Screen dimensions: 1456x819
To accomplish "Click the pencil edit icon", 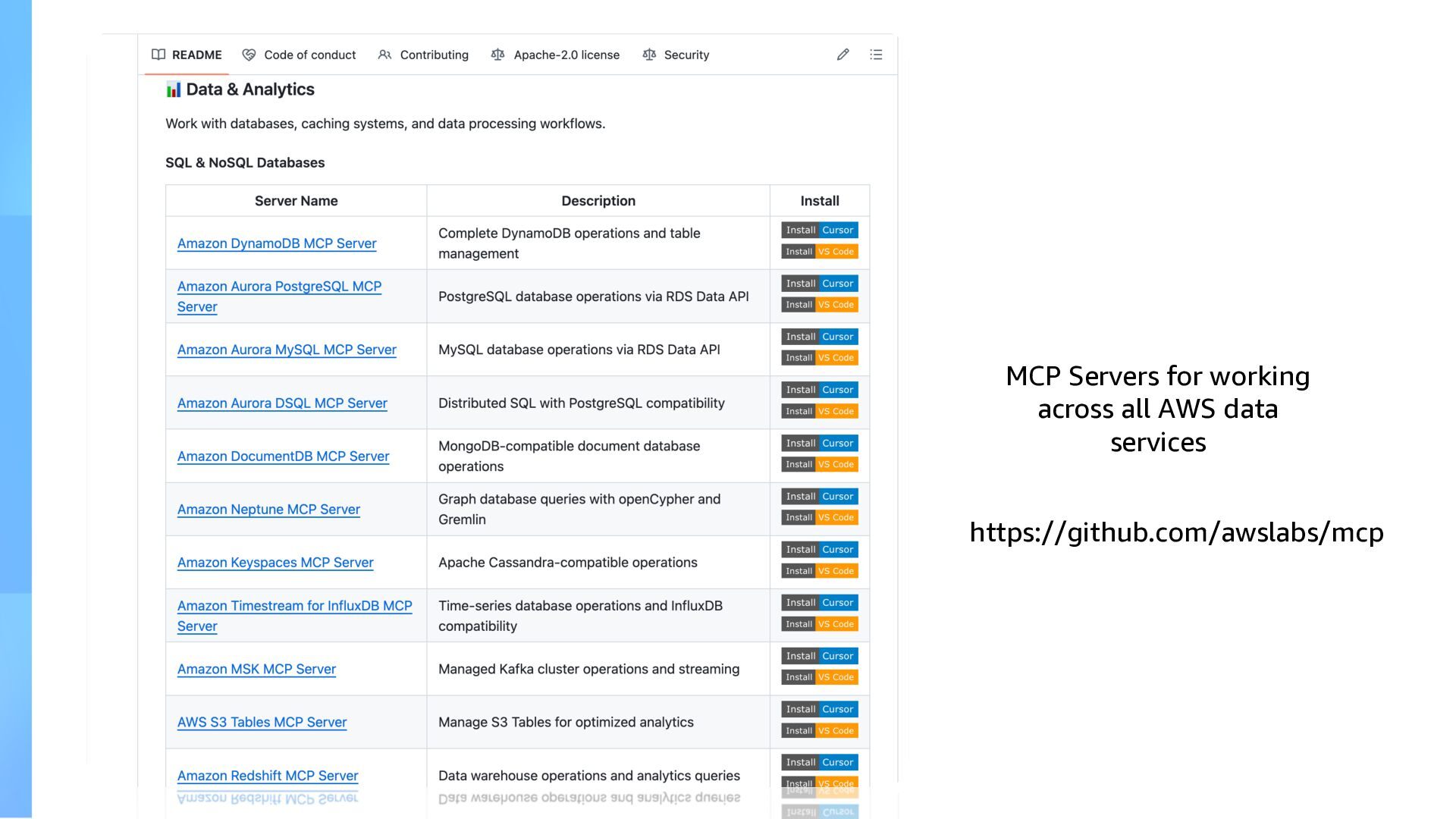I will tap(843, 55).
